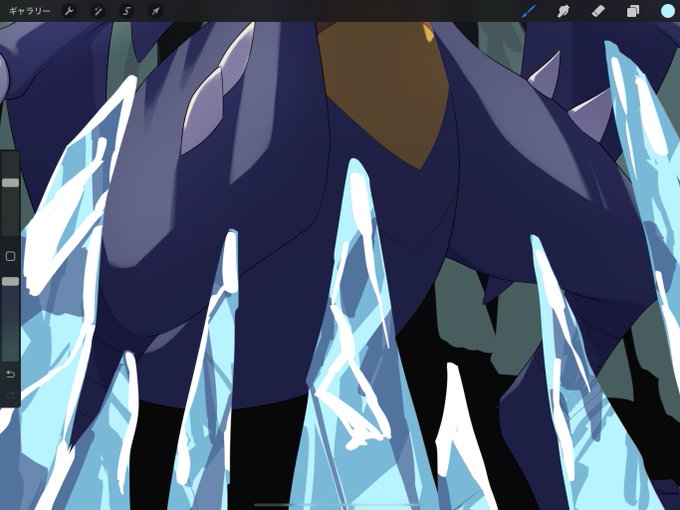This screenshot has height=510, width=680.
Task: Open the Adjustments magic wand menu
Action: click(98, 11)
